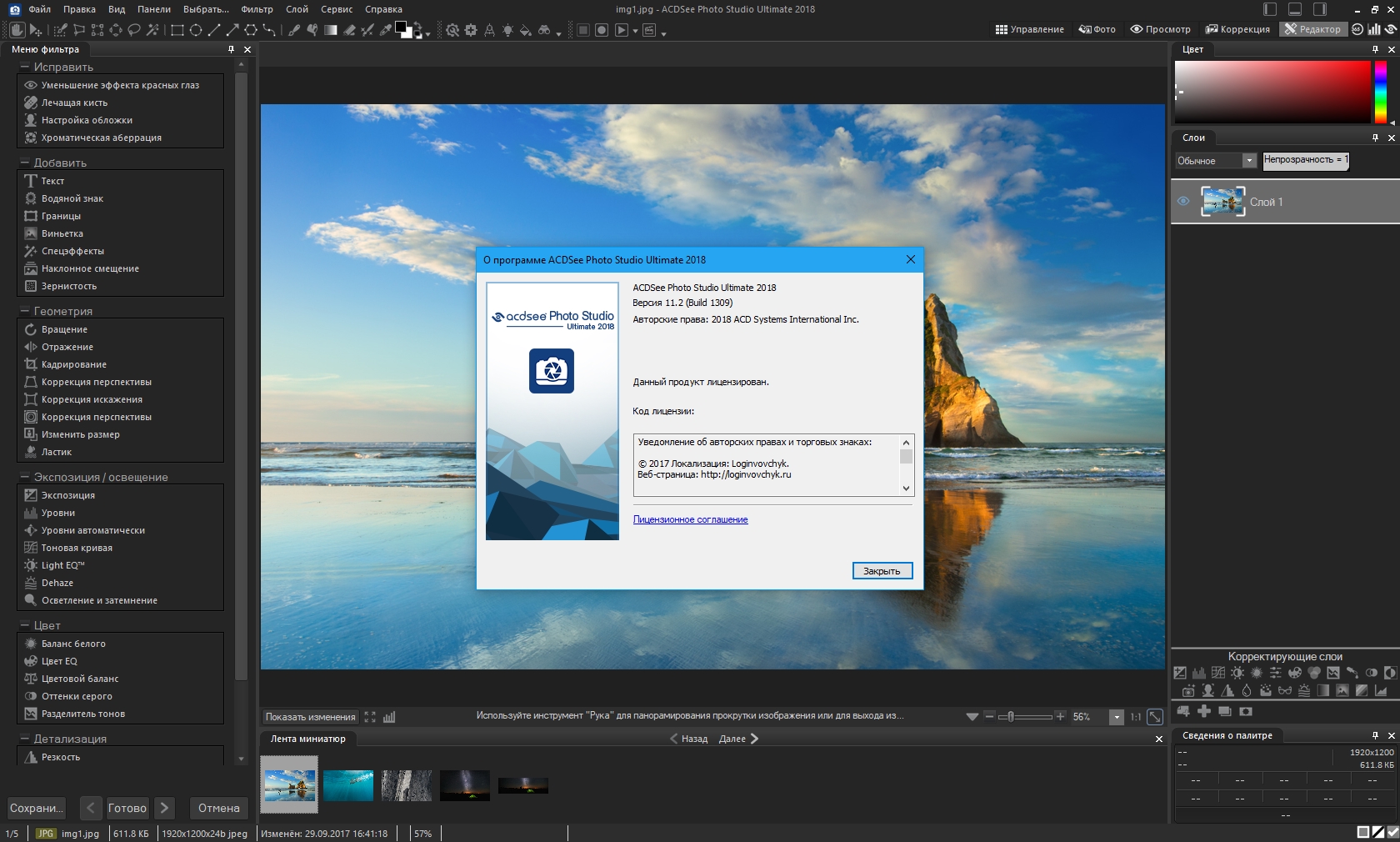Collapse the Детализация group
This screenshot has width=1400, height=842.
coord(25,739)
